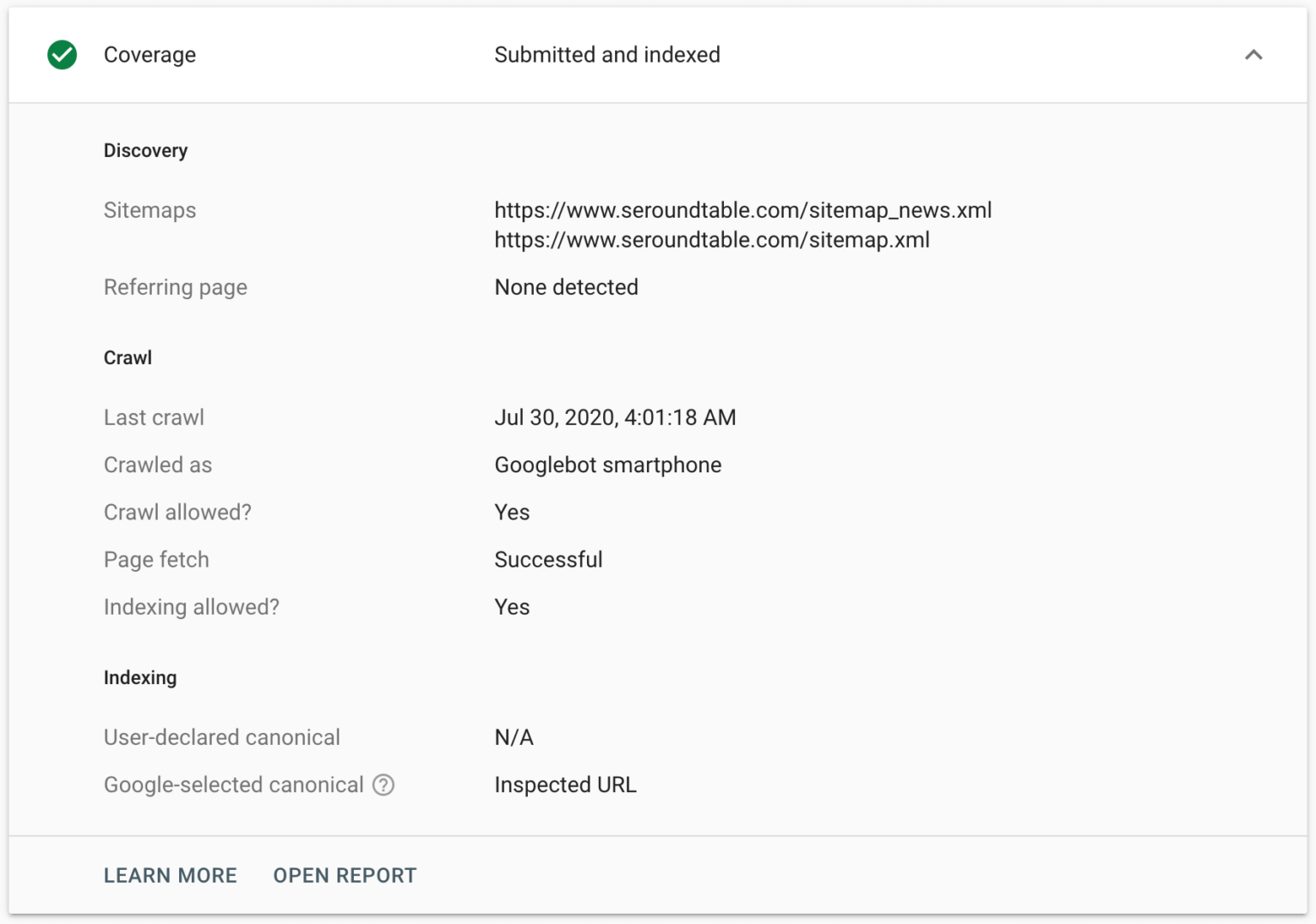Open the sitemap.xml link
This screenshot has height=924, width=1316.
[x=711, y=240]
